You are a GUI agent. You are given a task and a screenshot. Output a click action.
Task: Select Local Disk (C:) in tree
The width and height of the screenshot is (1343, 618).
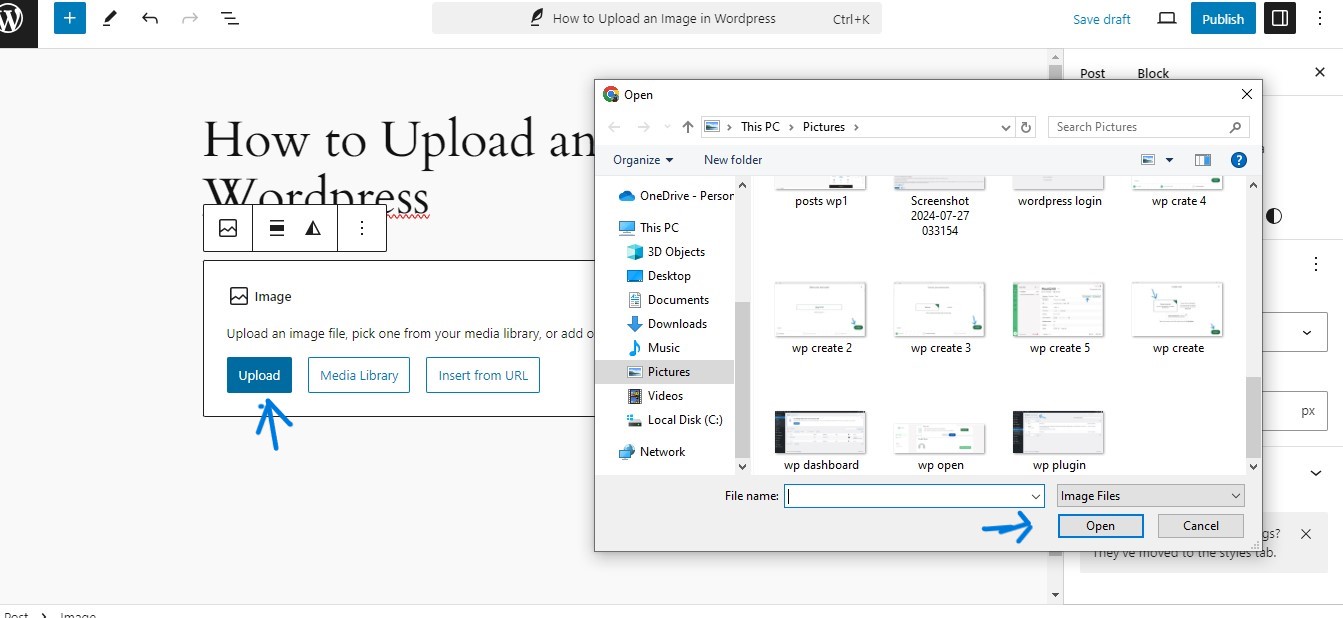click(x=675, y=419)
